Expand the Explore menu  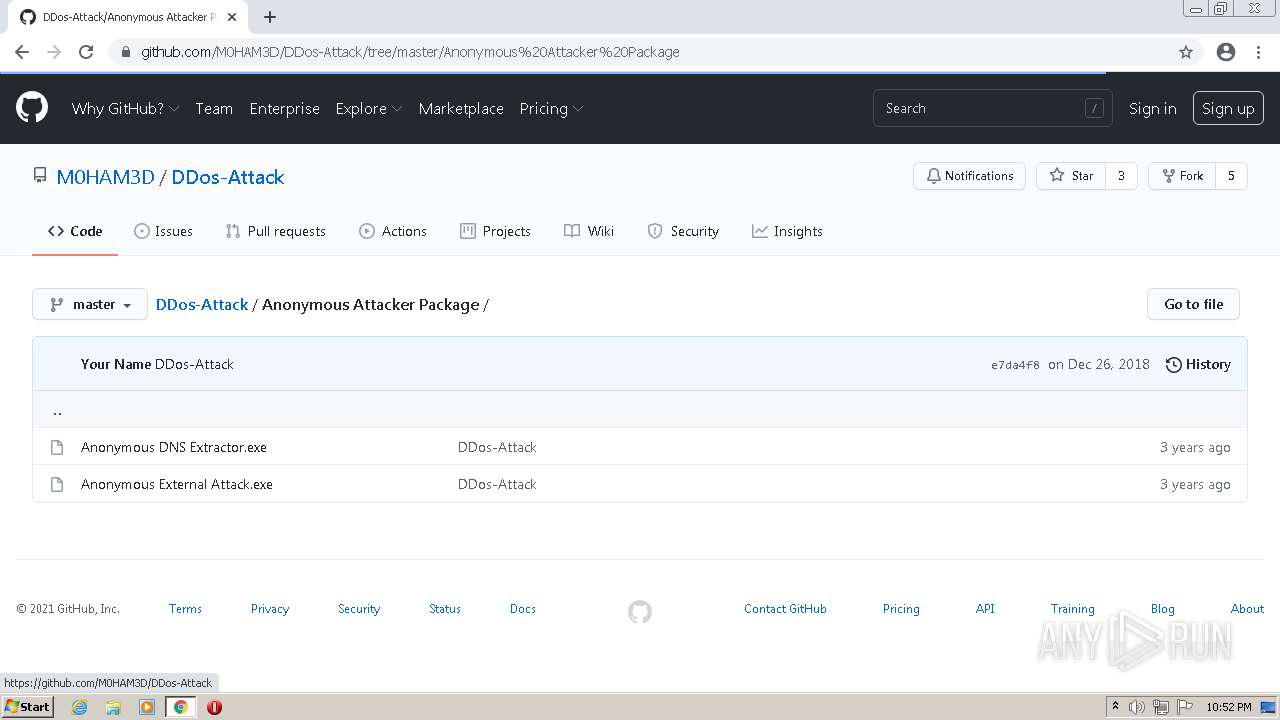coord(369,108)
